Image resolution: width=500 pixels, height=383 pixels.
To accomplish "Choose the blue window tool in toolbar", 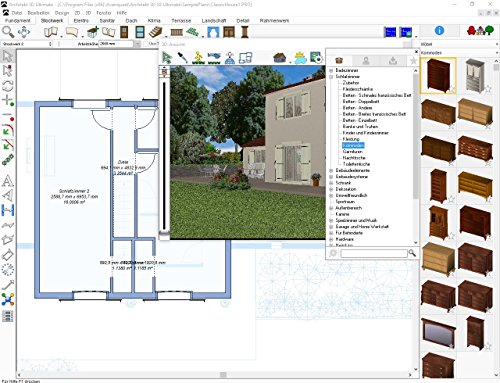I will point(140,32).
